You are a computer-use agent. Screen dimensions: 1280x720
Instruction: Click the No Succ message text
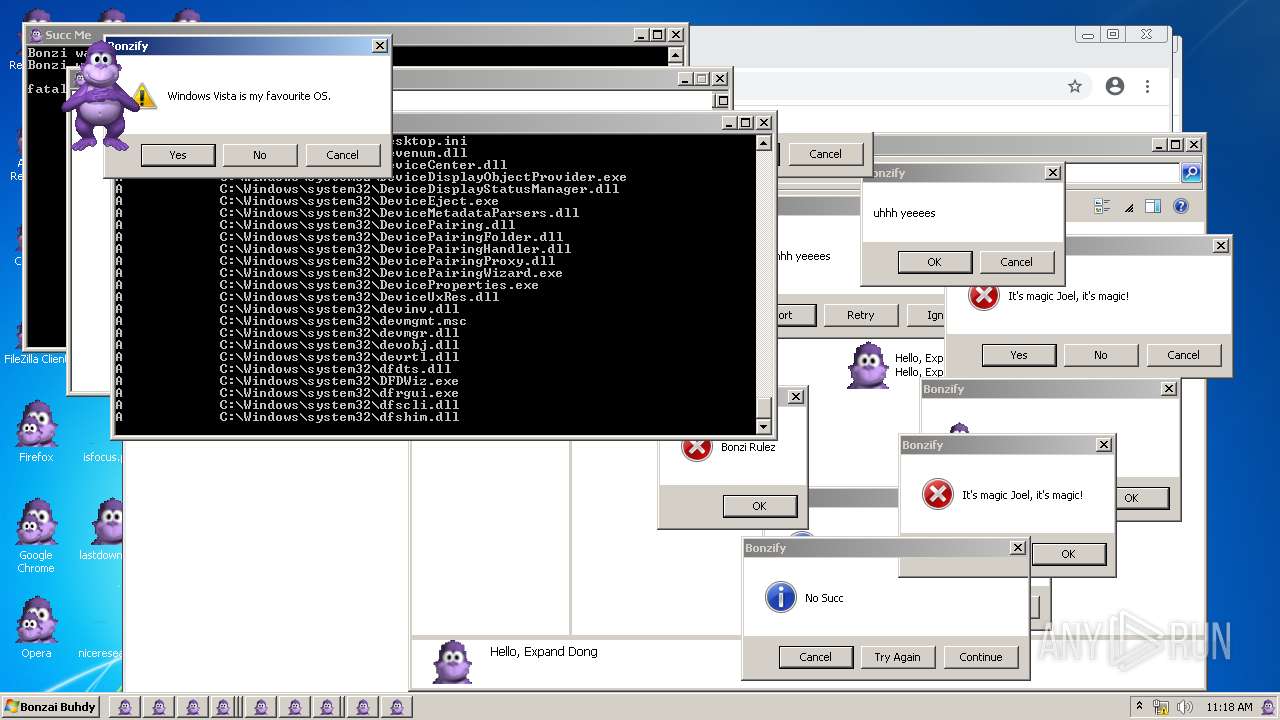[x=824, y=598]
